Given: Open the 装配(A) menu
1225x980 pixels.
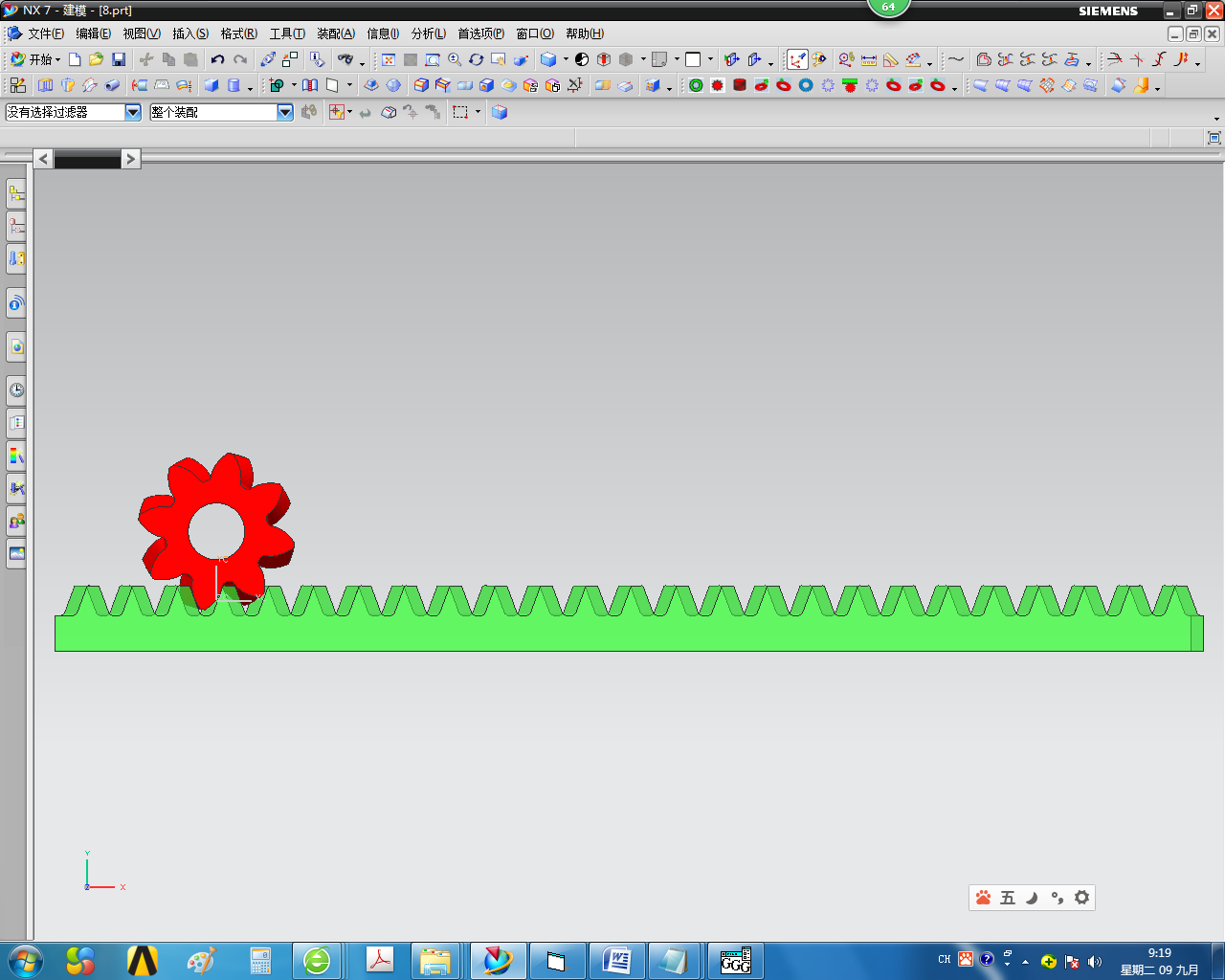Looking at the screenshot, I should tap(336, 33).
